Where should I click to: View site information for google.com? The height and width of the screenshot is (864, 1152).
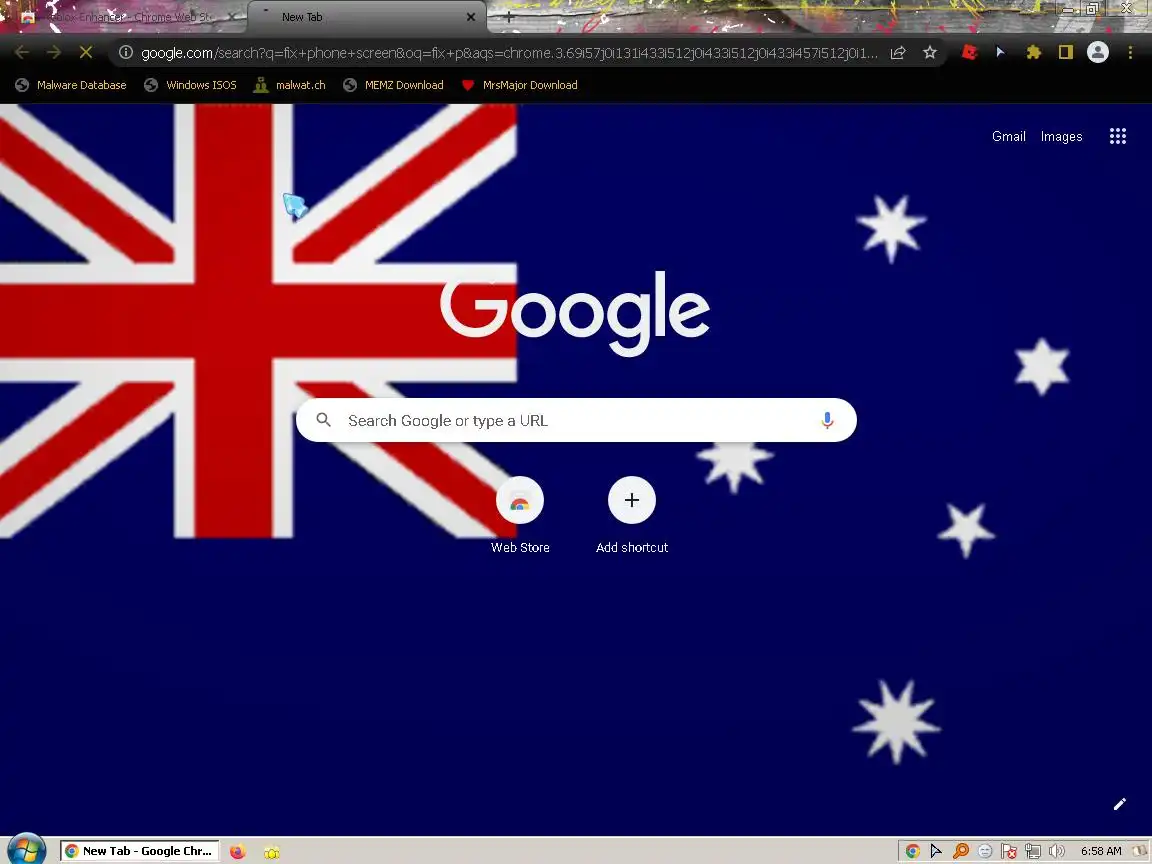coord(126,52)
